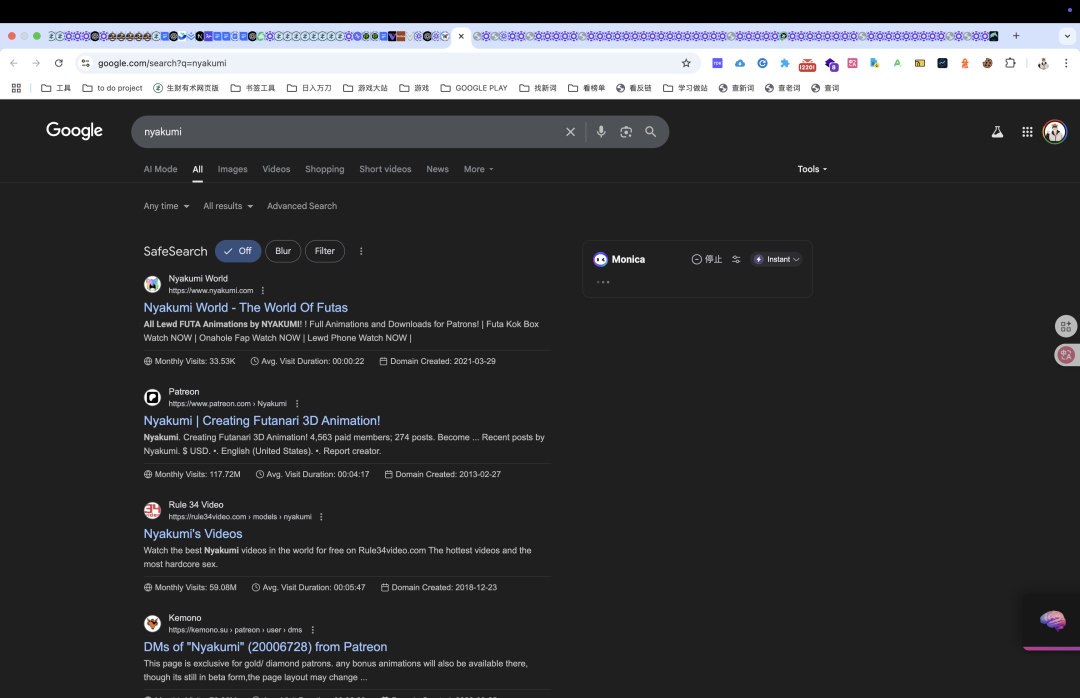Open the tab search chevron
Viewport: 1080px width, 698px height.
pyautogui.click(x=1067, y=36)
